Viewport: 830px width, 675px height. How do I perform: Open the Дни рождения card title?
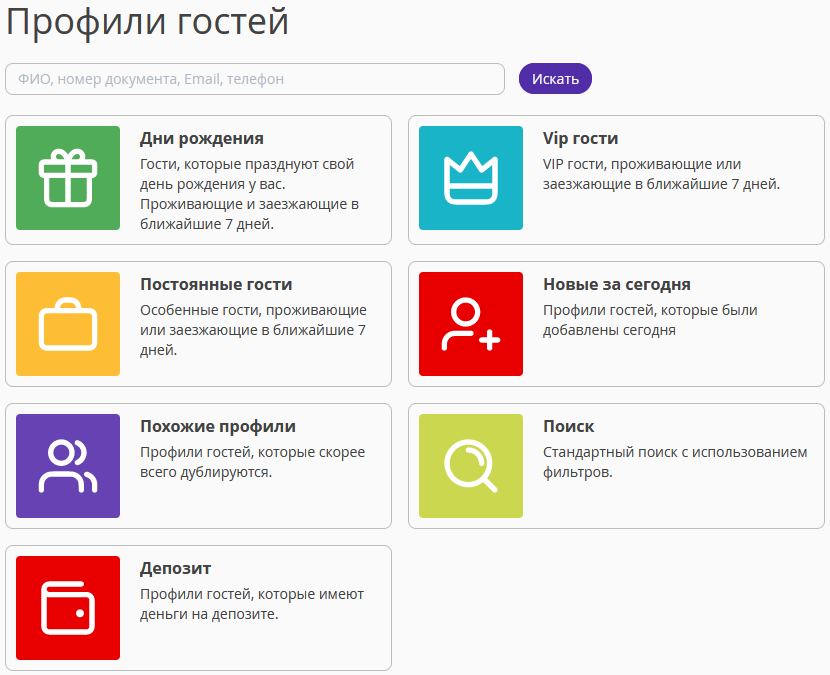202,138
